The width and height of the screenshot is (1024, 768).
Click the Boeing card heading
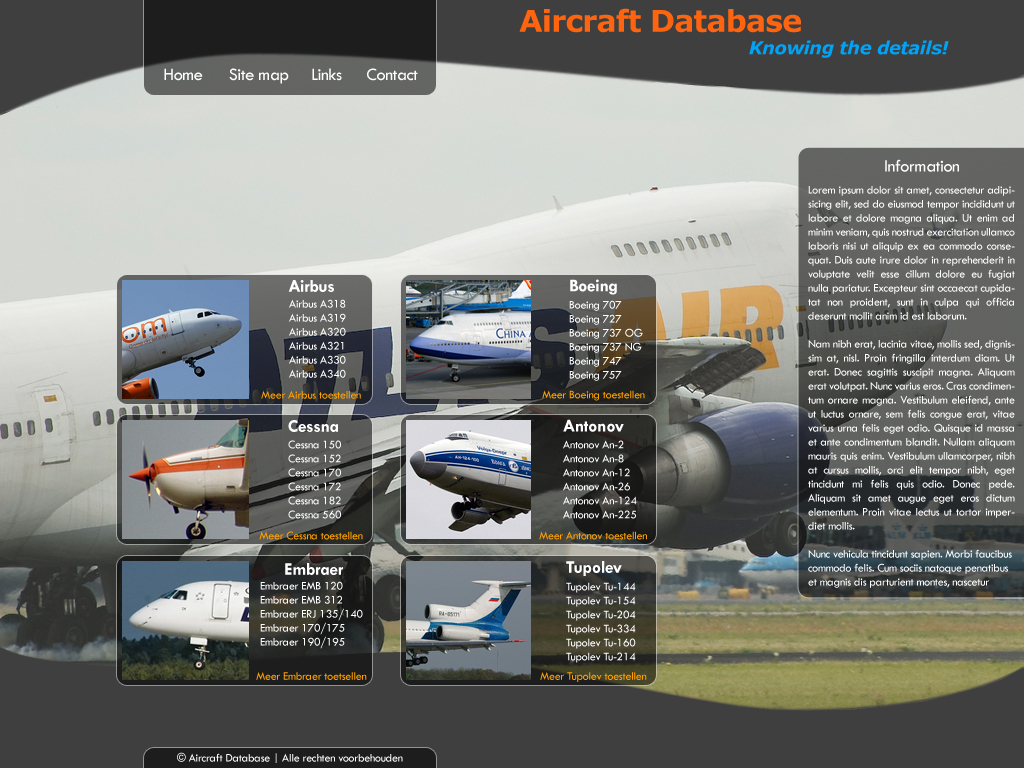(x=593, y=287)
